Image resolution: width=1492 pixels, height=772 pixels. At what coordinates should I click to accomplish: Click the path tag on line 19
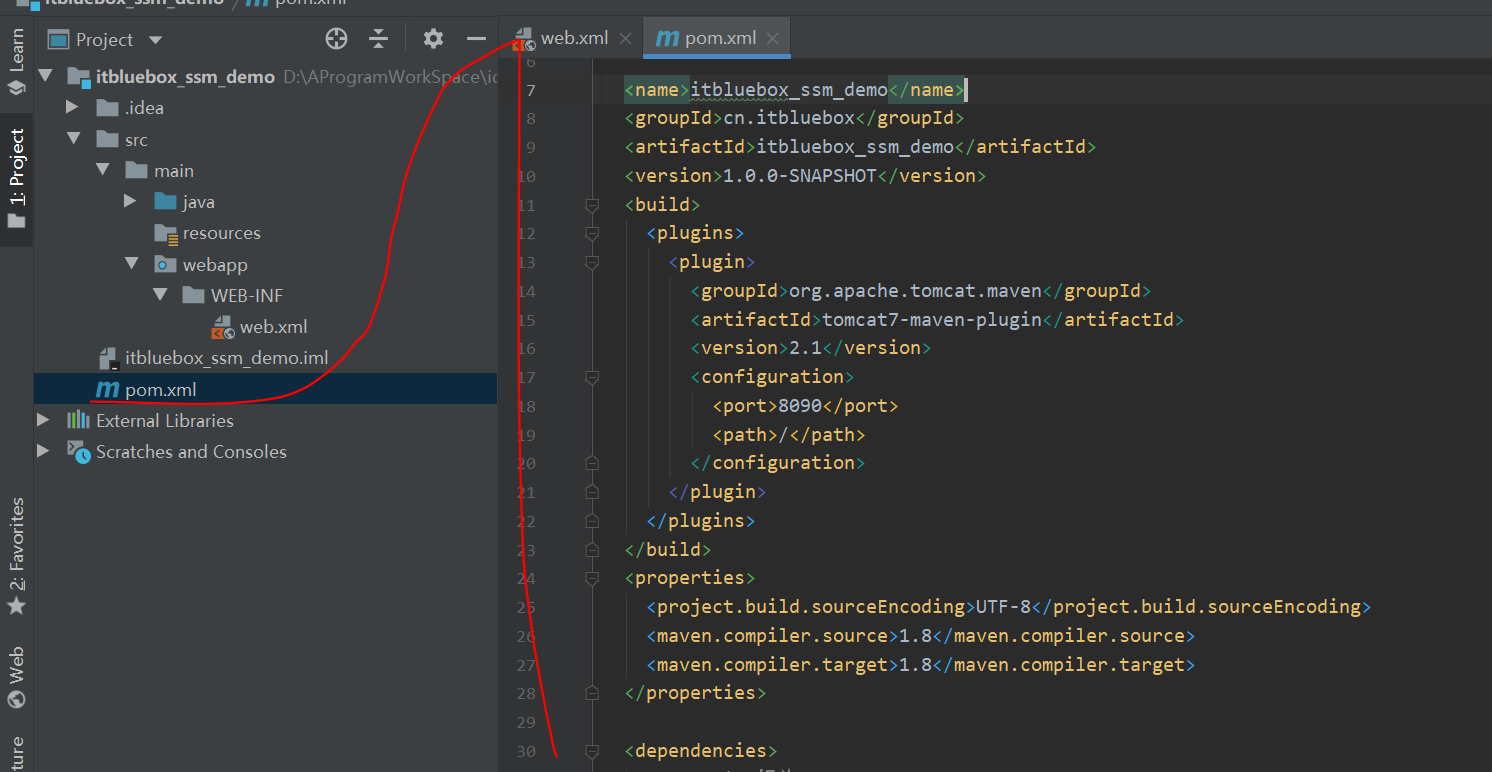pos(788,435)
